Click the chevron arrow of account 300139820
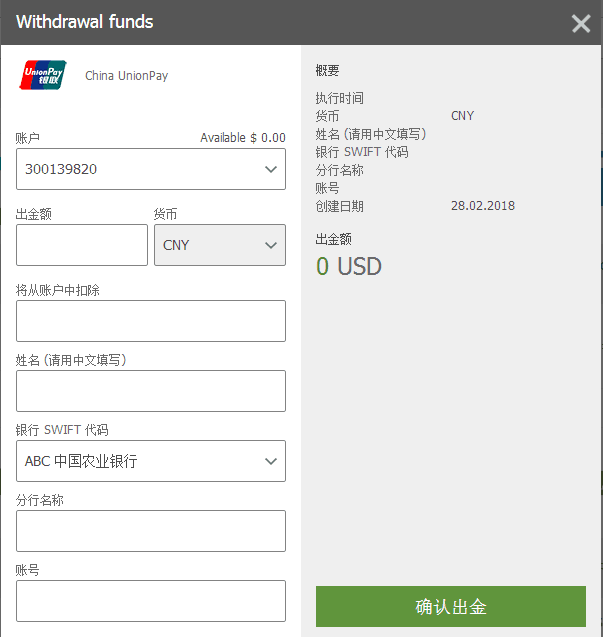The width and height of the screenshot is (603, 637). tap(270, 169)
